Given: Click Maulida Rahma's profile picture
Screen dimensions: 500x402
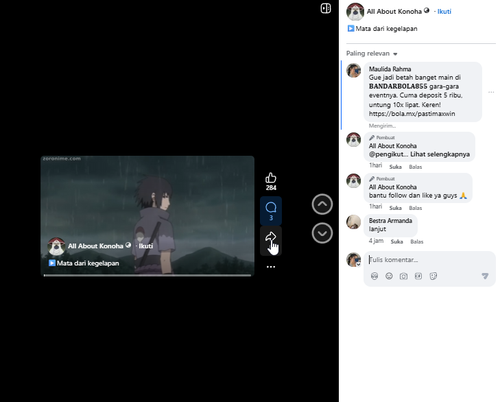Looking at the screenshot, I should pos(353,70).
